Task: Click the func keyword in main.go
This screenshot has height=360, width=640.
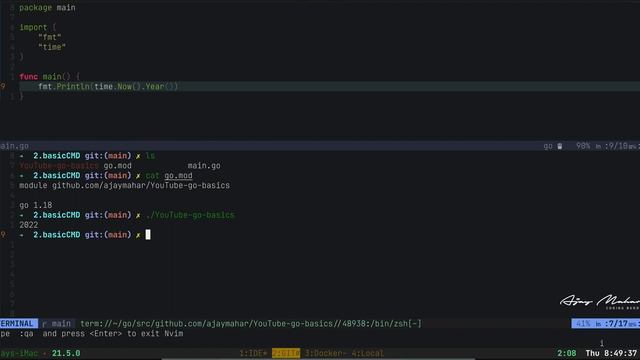Action: [28, 76]
